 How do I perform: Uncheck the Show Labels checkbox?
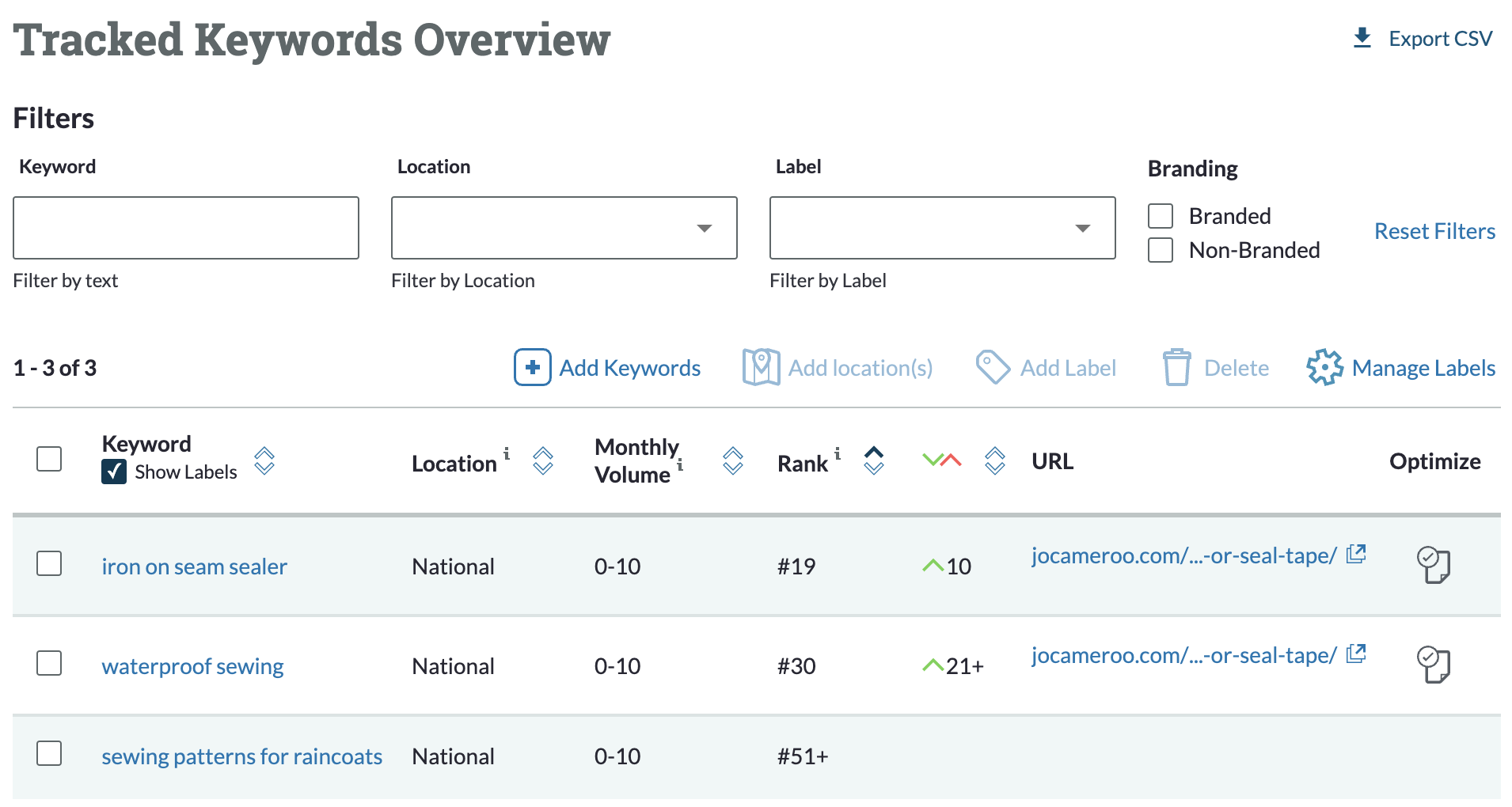114,472
